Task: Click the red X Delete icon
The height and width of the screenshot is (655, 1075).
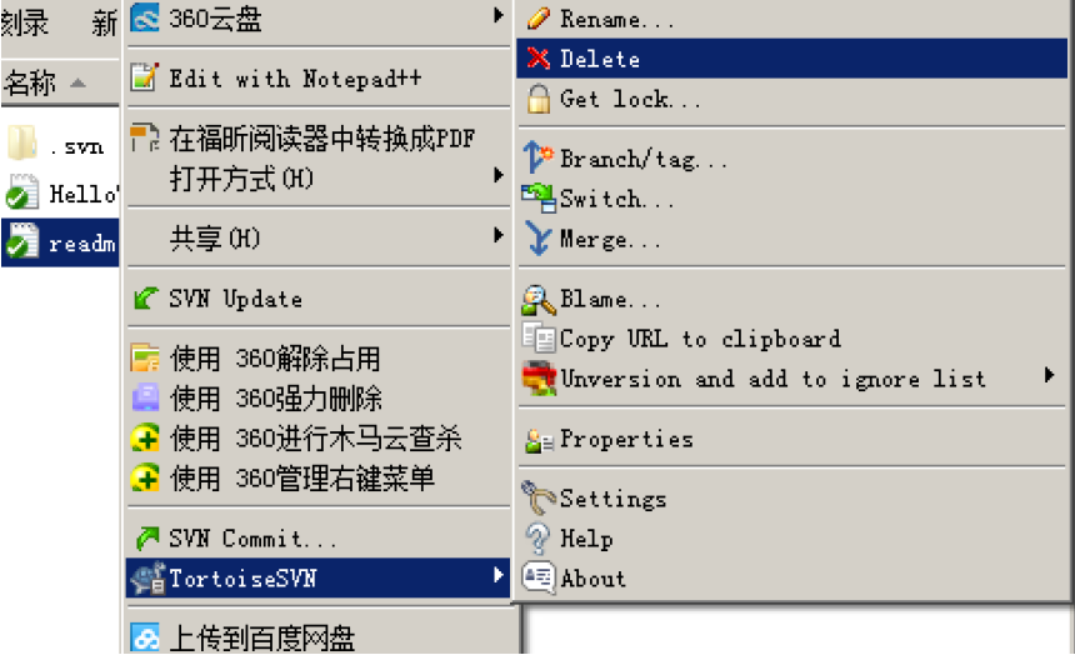Action: click(539, 58)
